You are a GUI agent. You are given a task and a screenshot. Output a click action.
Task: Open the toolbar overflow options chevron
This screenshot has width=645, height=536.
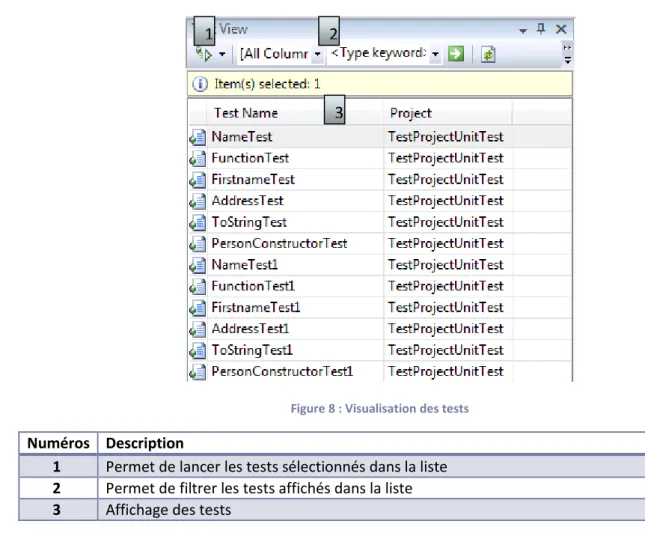[568, 54]
